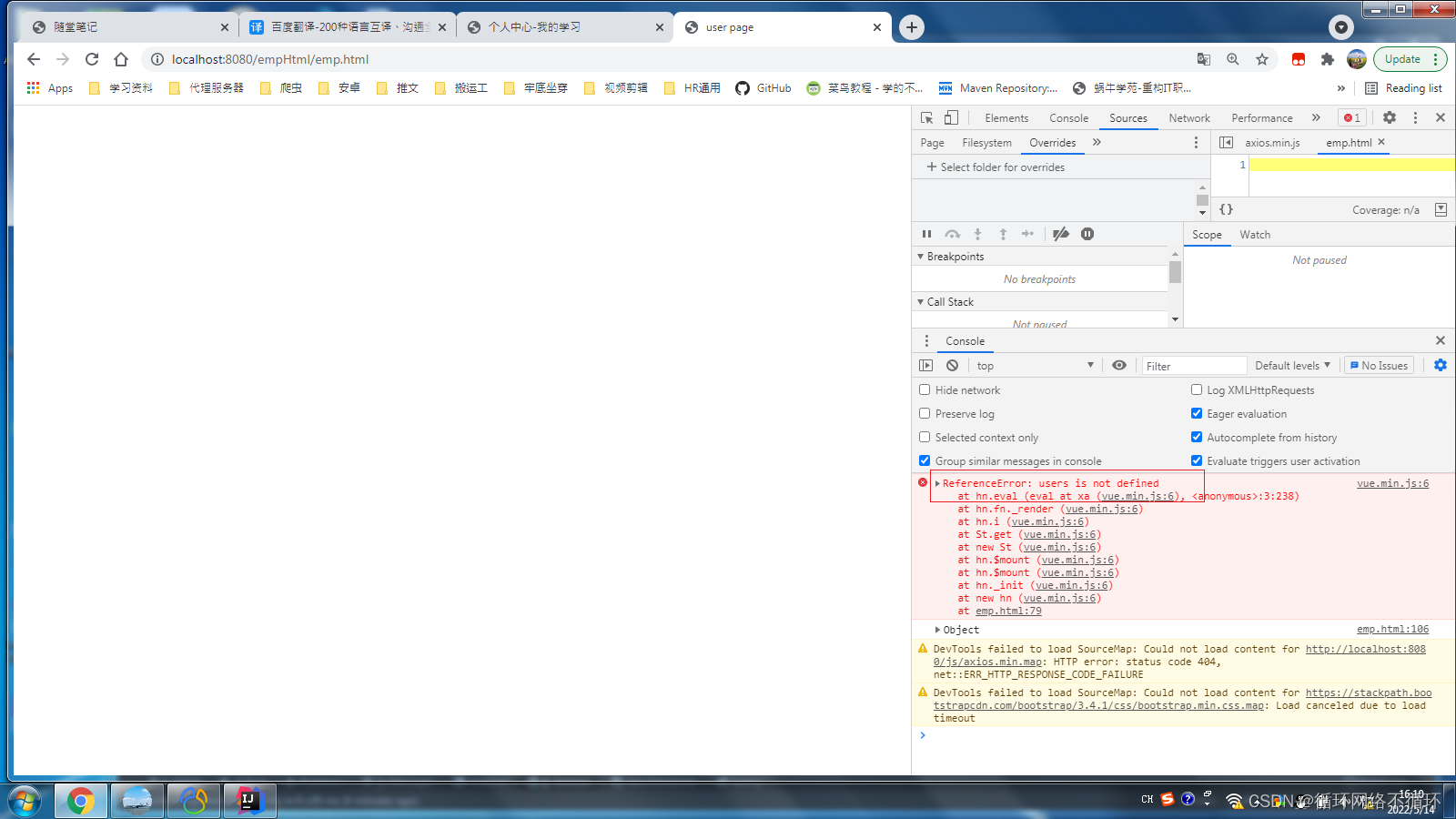Click Select folder for overrides
The image size is (1456, 819).
point(996,167)
